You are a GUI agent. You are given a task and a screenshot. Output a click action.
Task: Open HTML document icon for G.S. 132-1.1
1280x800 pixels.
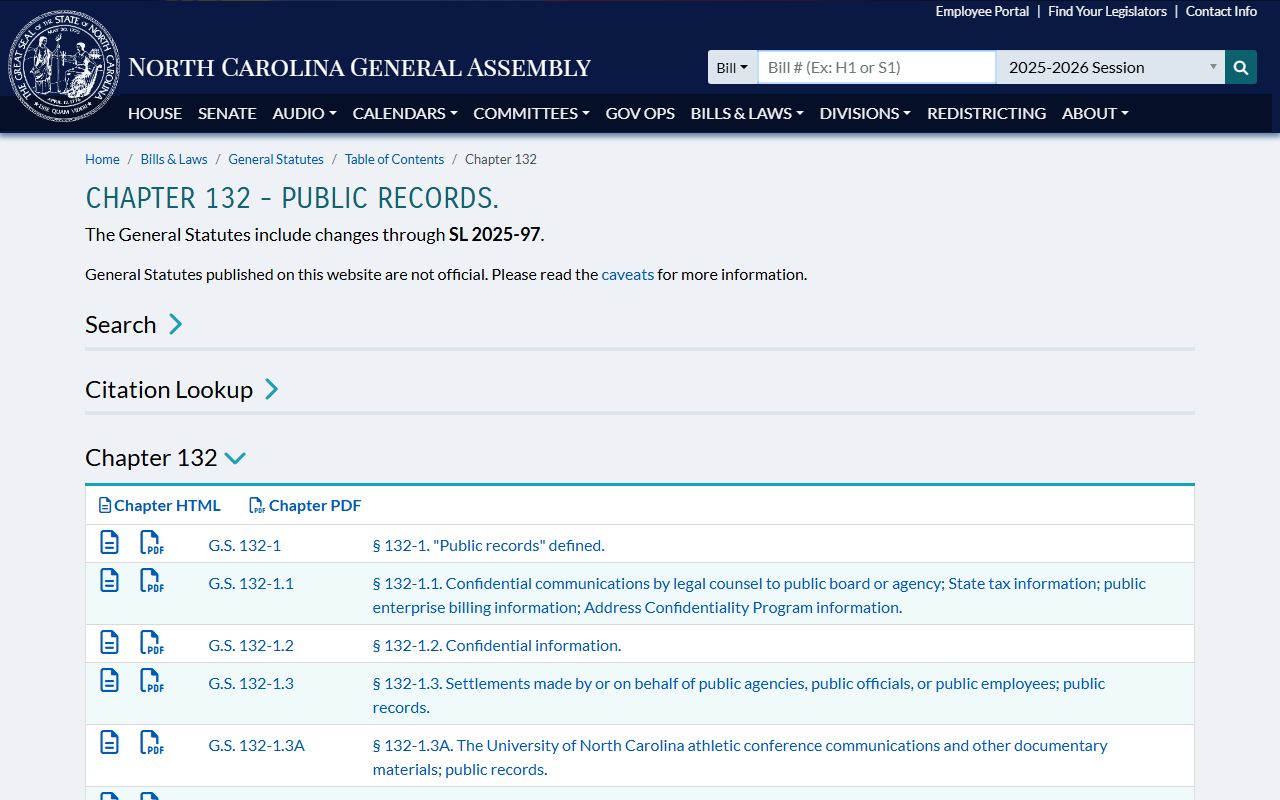[x=109, y=581]
